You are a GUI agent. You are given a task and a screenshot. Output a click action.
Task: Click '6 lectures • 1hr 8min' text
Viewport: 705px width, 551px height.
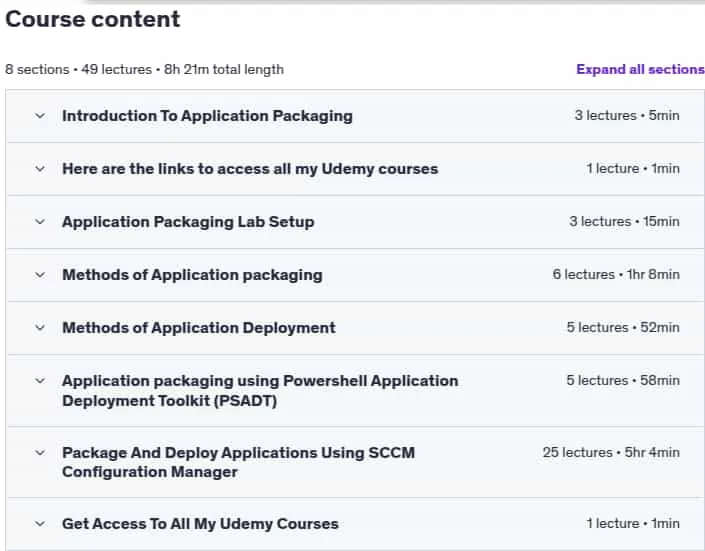pos(616,274)
